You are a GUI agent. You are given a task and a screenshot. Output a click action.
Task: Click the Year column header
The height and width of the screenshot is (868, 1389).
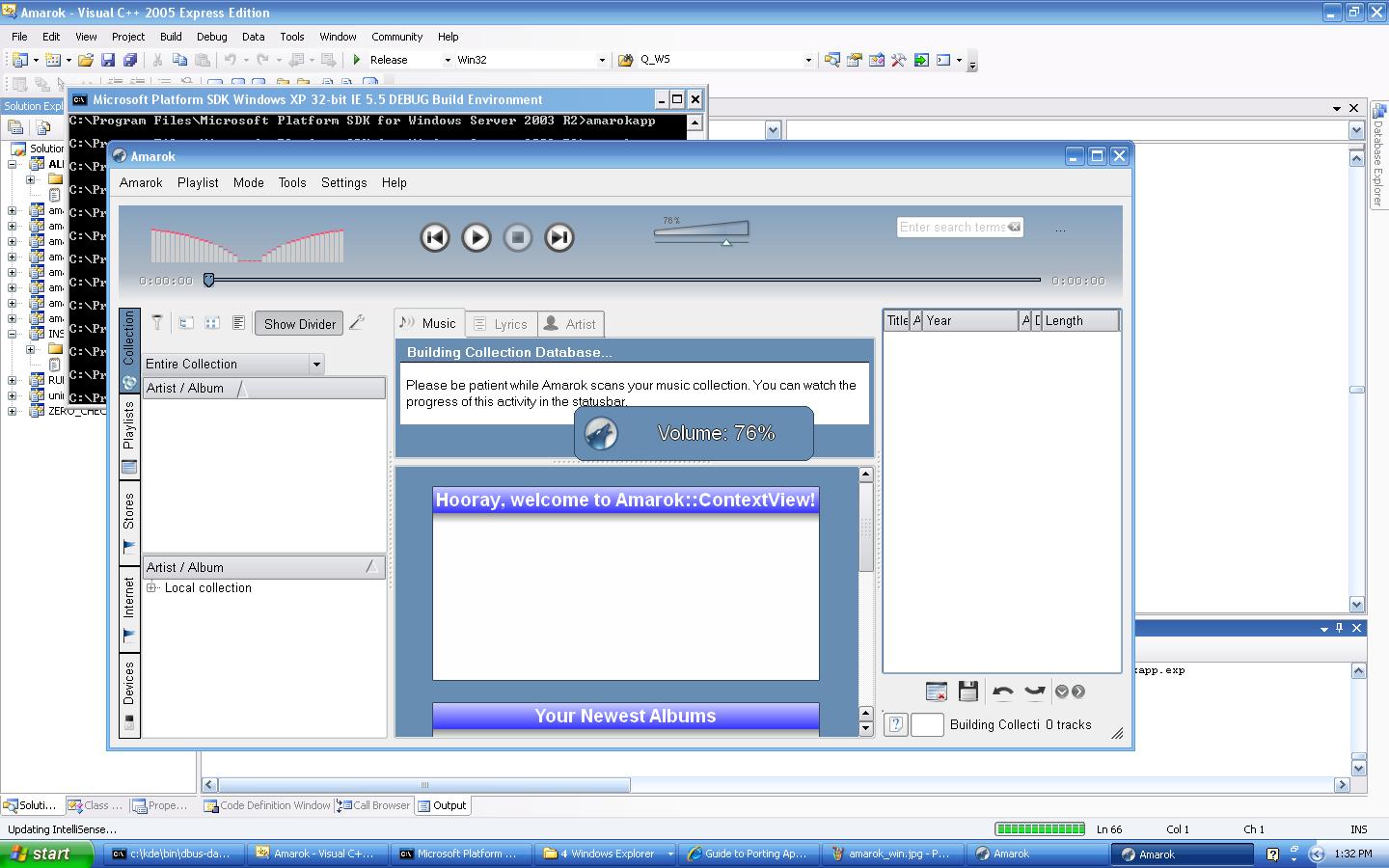(x=970, y=320)
